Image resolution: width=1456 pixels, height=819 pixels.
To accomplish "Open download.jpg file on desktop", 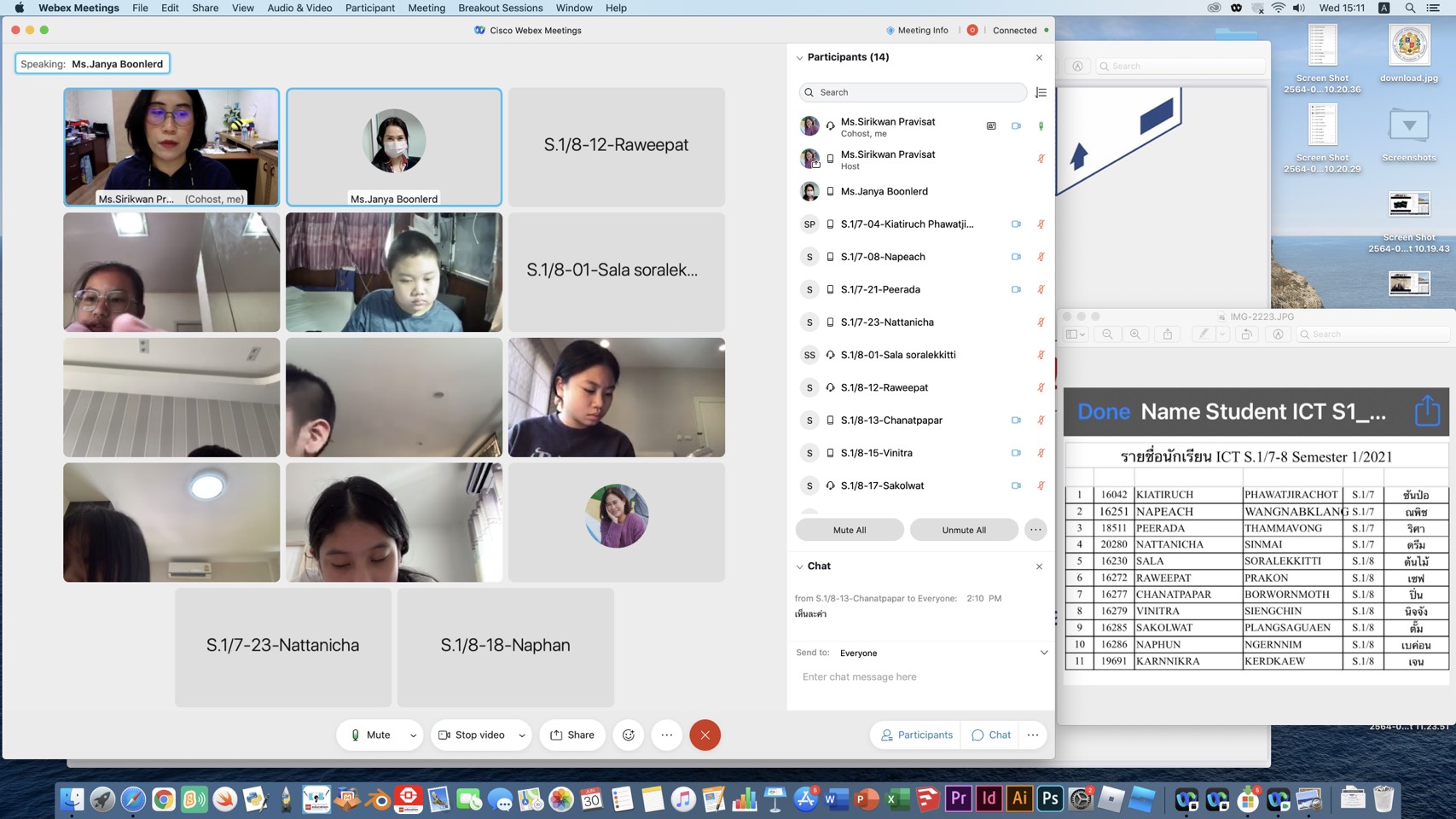I will coord(1409,54).
